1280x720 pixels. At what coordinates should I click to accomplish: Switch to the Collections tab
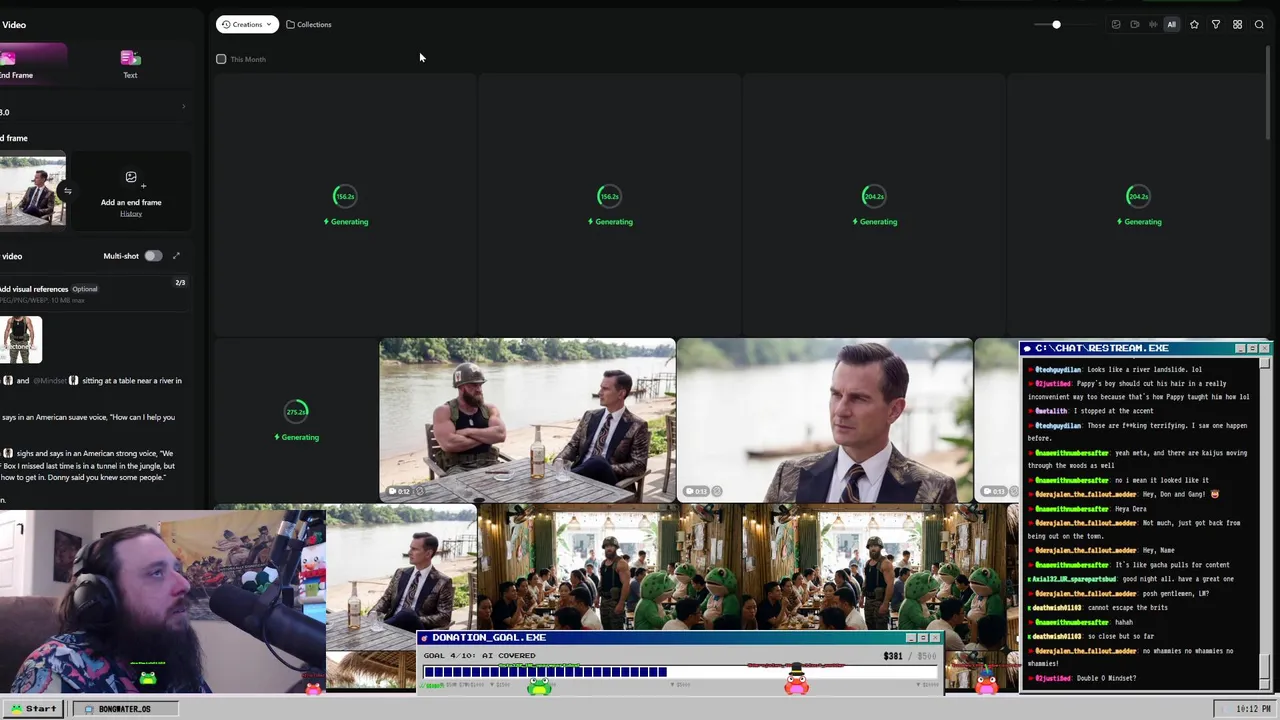pos(308,24)
